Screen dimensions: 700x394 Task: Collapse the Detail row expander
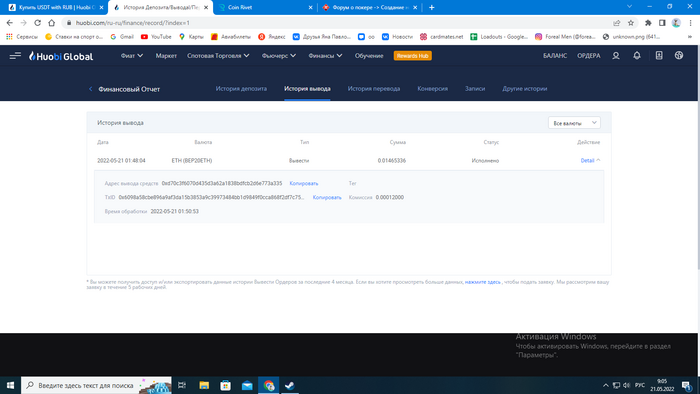pos(590,161)
